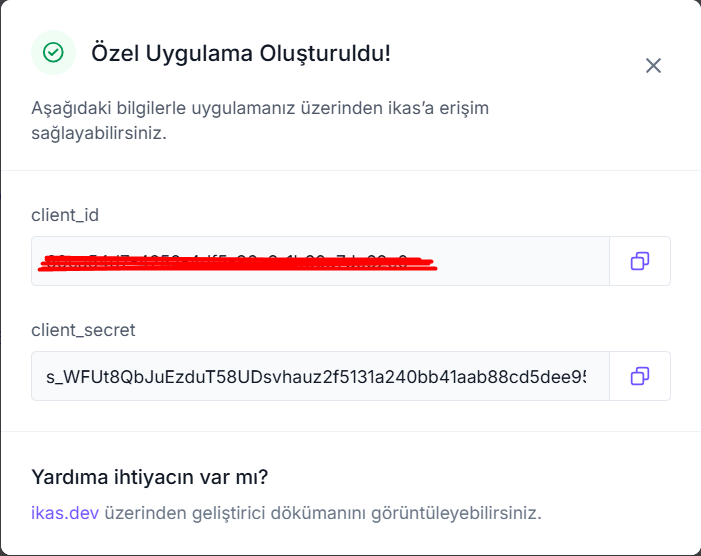Click the "Yardıma ihtiyacın var mı?" heading

(150, 477)
